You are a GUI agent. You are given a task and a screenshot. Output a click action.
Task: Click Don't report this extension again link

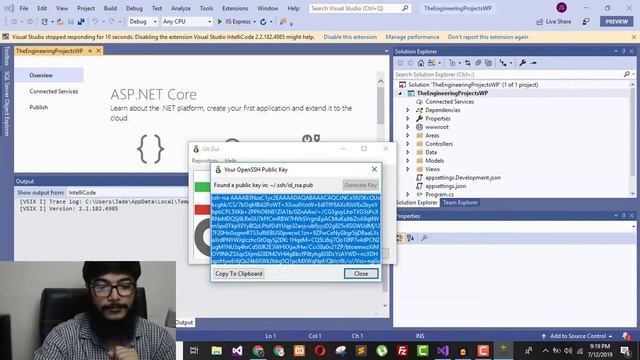click(488, 37)
